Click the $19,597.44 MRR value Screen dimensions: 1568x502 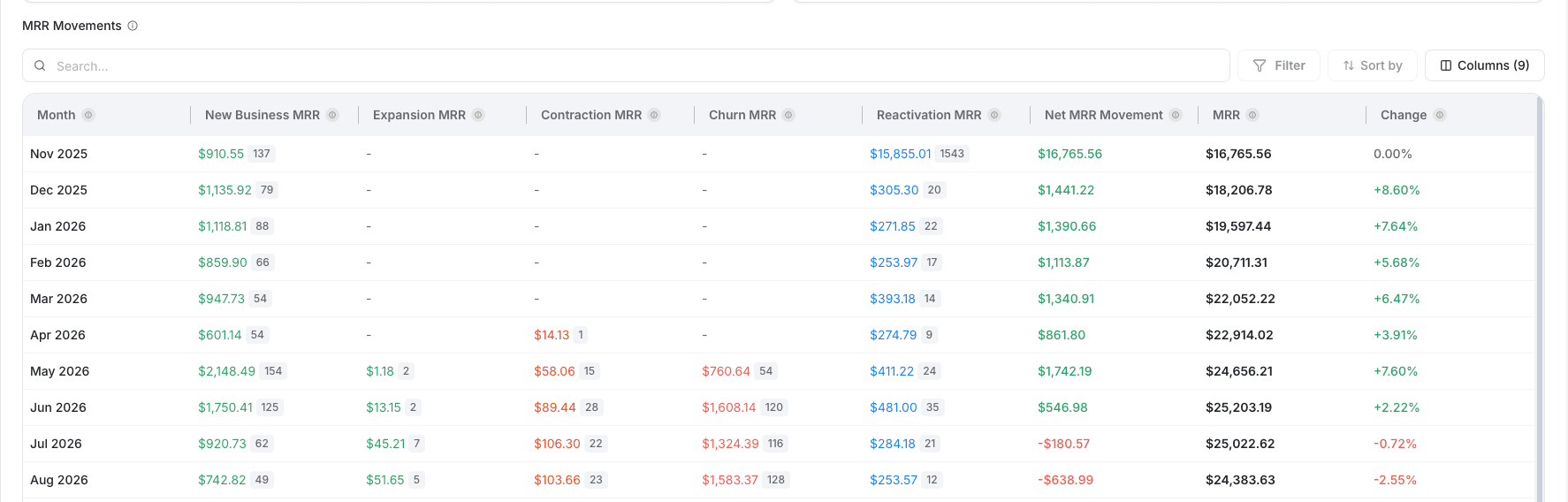tap(1238, 226)
